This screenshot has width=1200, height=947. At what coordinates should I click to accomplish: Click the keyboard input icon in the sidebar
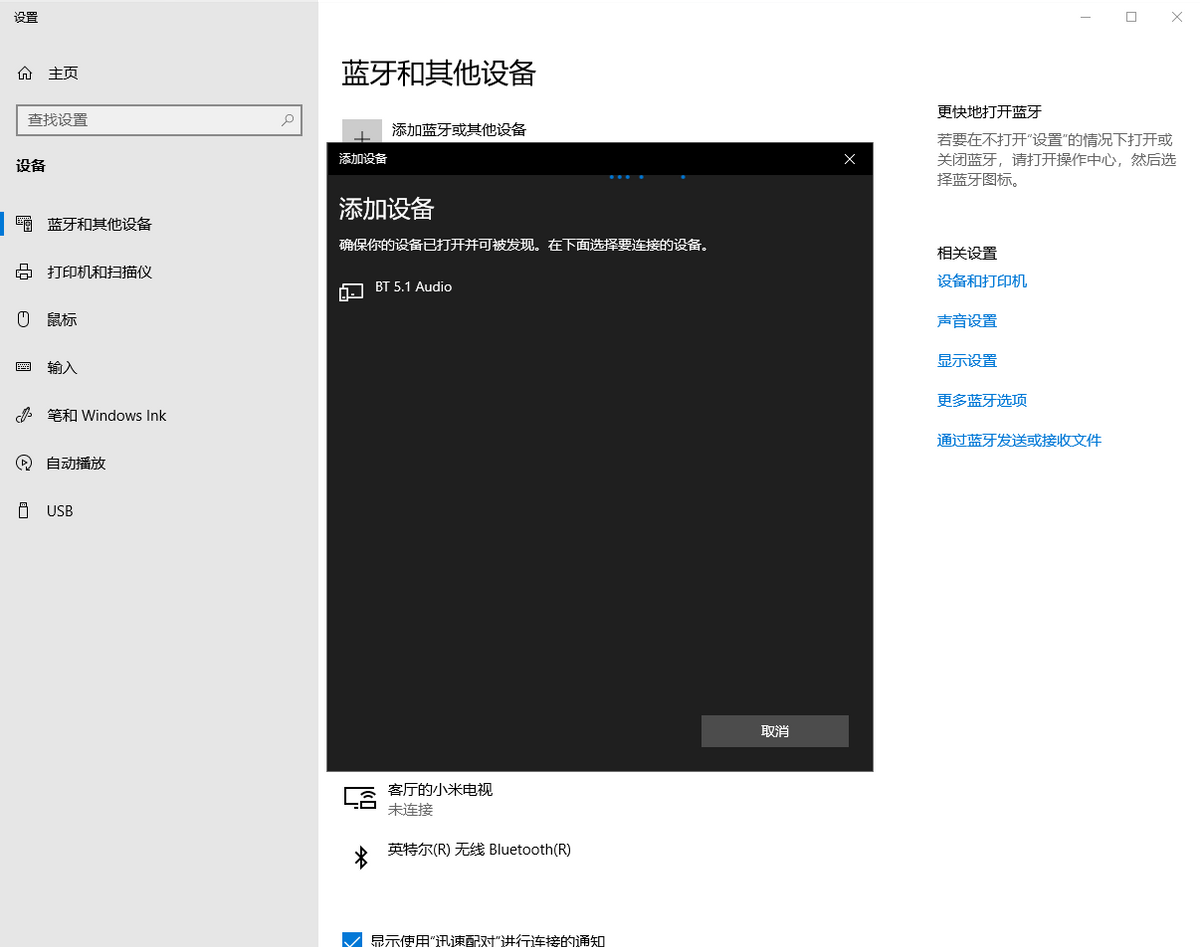click(25, 368)
